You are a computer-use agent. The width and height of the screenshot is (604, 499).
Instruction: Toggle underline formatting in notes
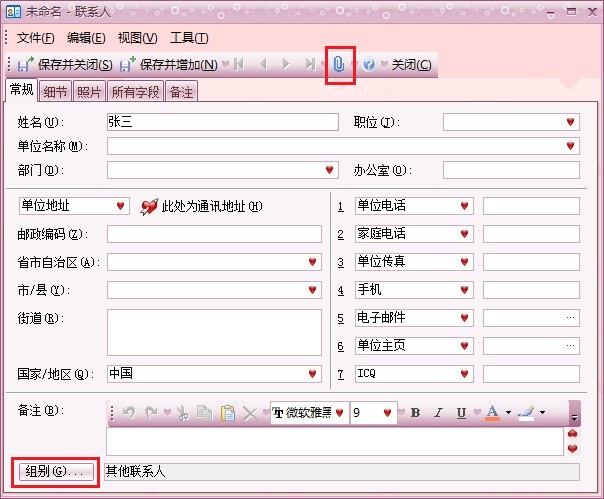(x=461, y=413)
